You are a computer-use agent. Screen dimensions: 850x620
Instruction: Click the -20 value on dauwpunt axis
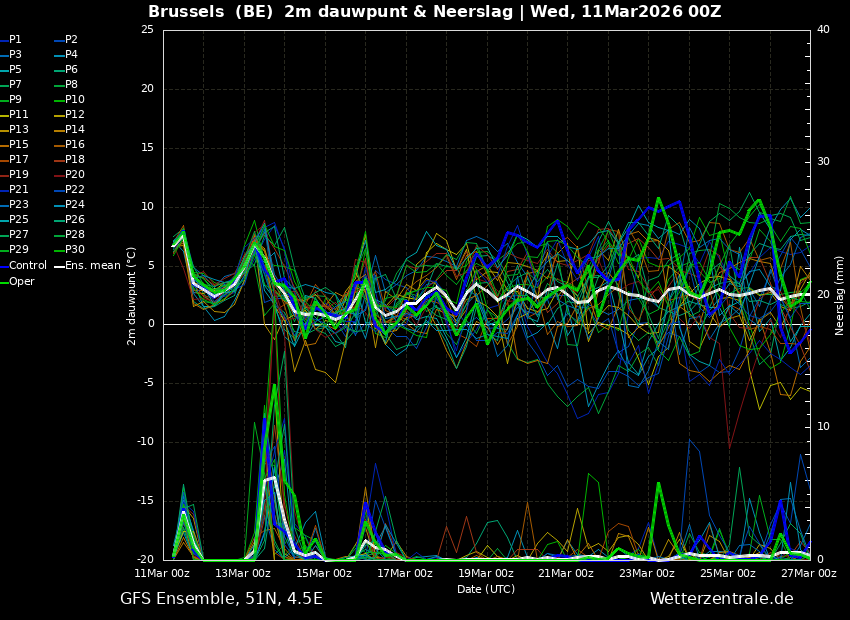click(145, 559)
